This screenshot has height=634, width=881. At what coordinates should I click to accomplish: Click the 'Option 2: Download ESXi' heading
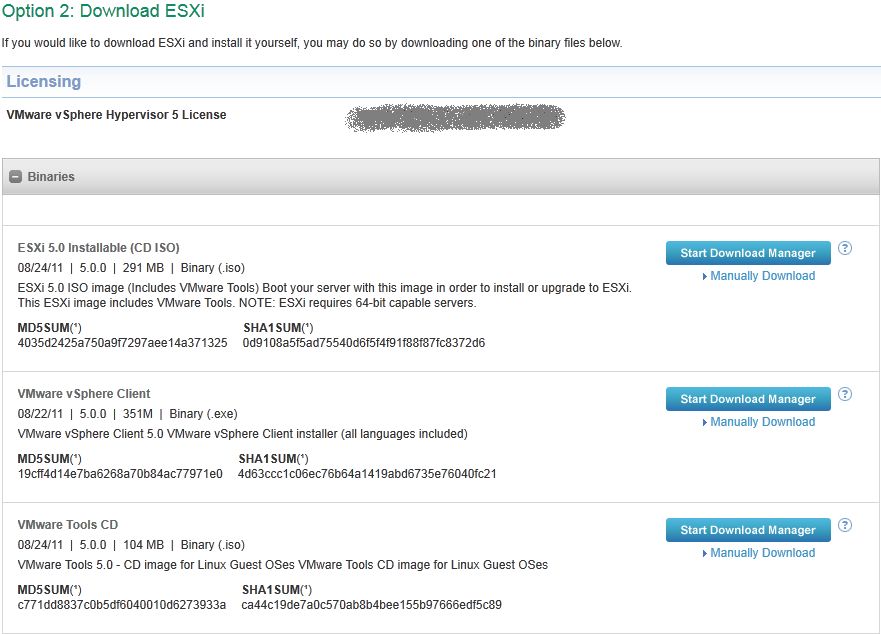103,11
